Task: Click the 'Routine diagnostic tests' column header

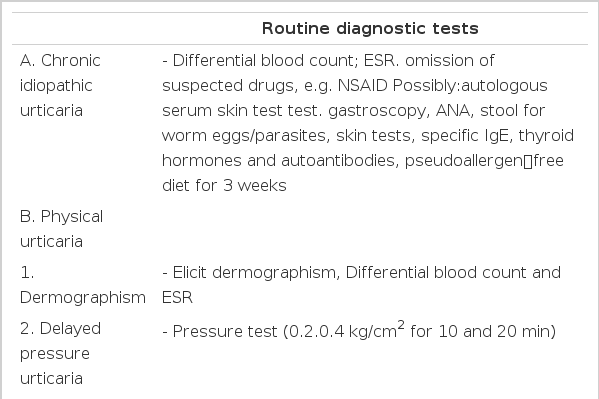Action: (x=370, y=29)
